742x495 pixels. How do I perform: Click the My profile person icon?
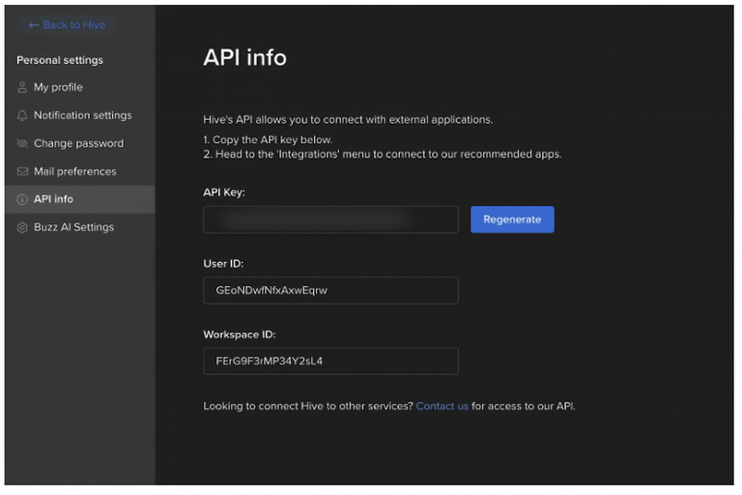22,88
